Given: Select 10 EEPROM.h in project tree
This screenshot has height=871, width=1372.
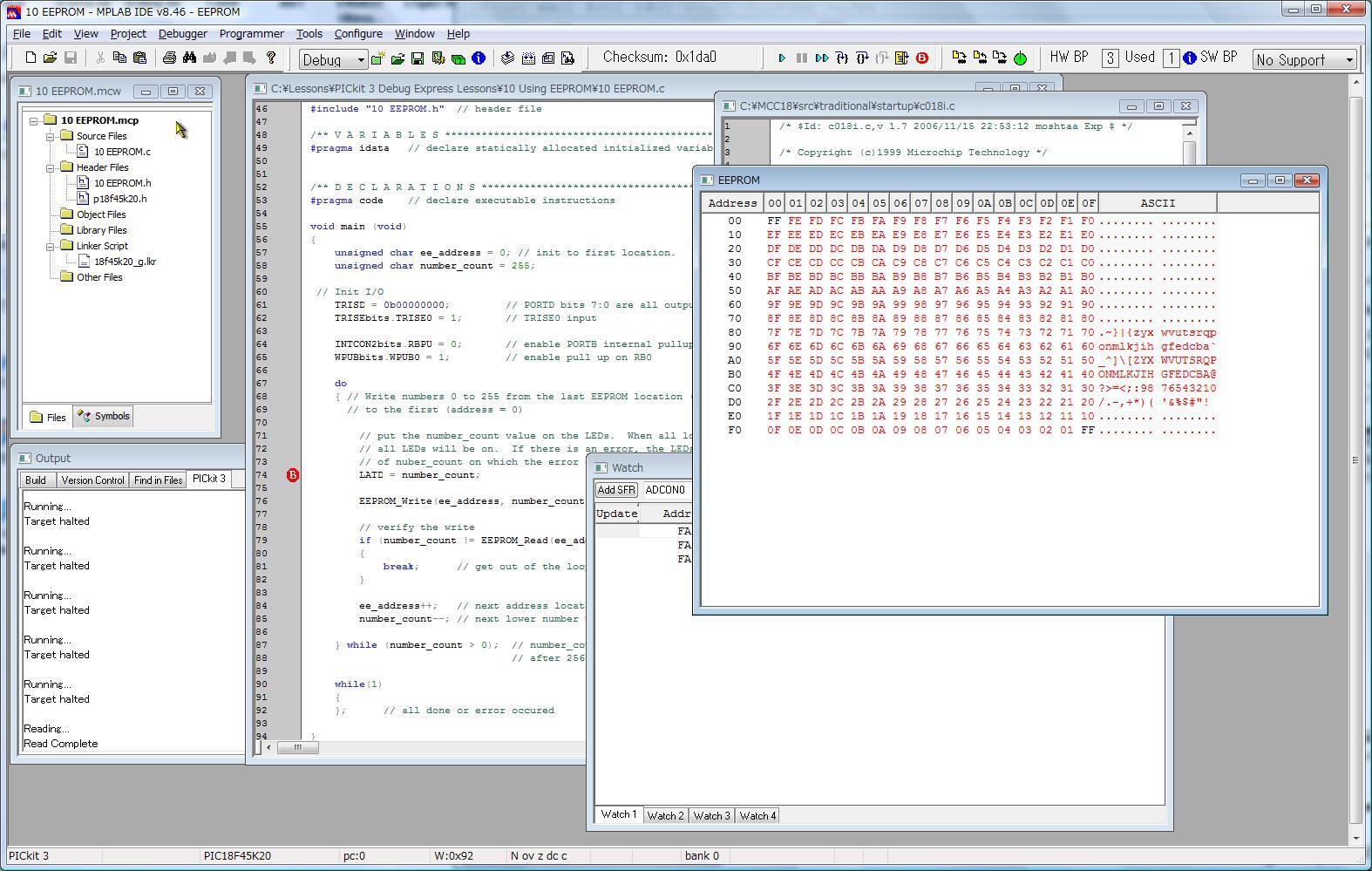Looking at the screenshot, I should pos(122,183).
